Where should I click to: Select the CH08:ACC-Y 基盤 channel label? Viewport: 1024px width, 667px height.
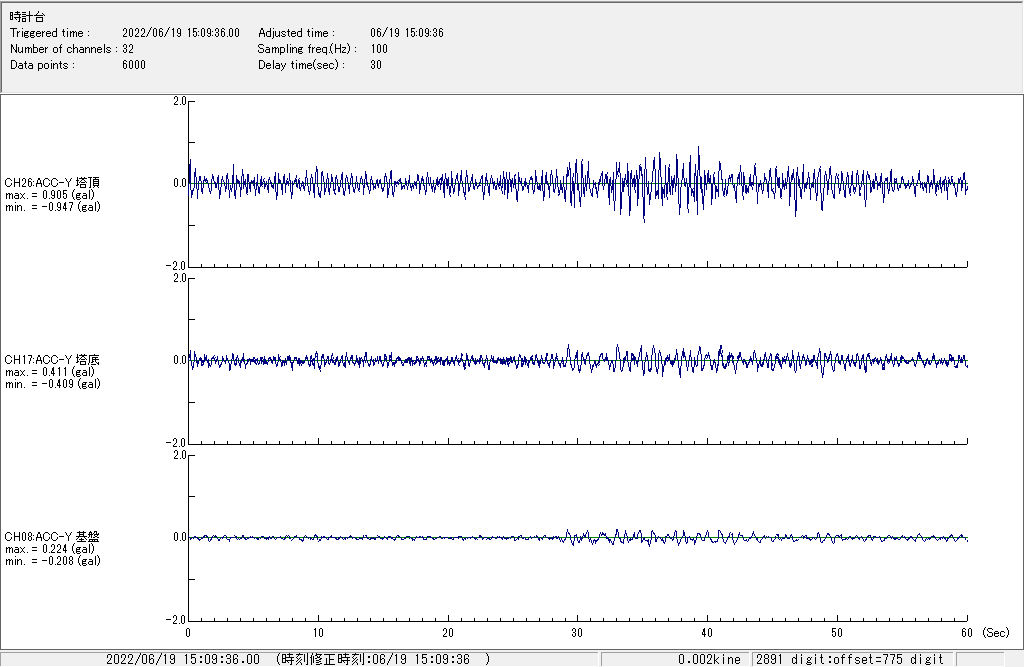[x=52, y=537]
